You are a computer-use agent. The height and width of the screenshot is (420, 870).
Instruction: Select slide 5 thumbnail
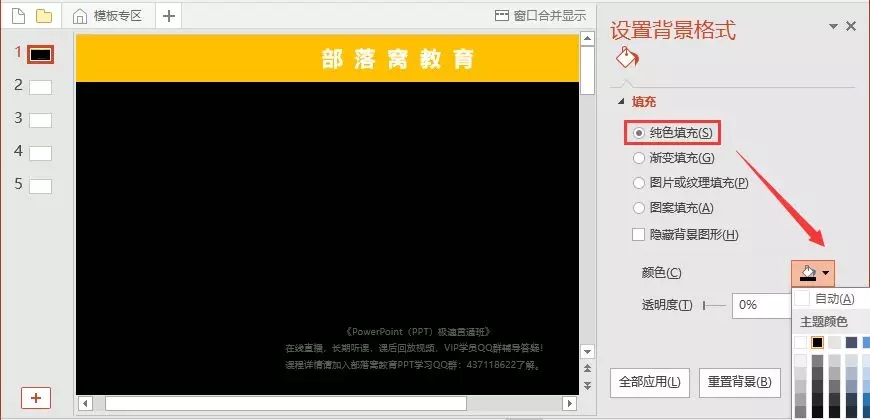(x=41, y=186)
